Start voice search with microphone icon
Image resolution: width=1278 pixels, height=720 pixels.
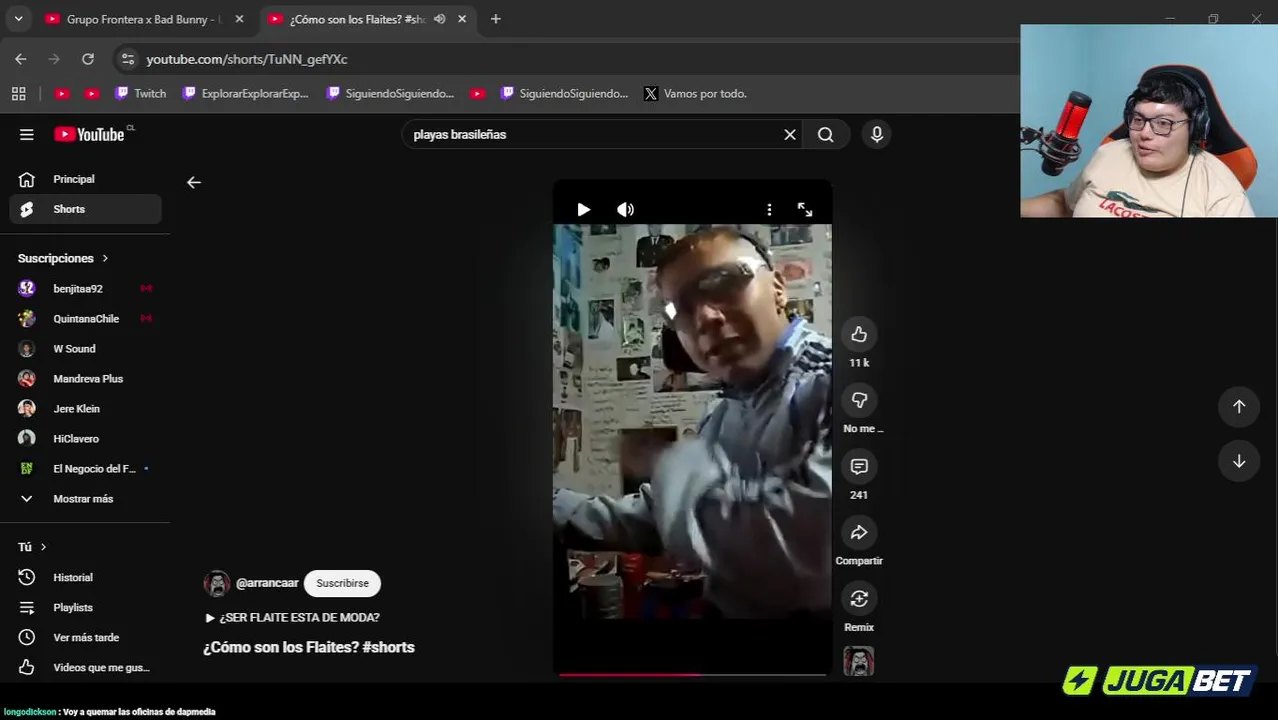pyautogui.click(x=877, y=134)
